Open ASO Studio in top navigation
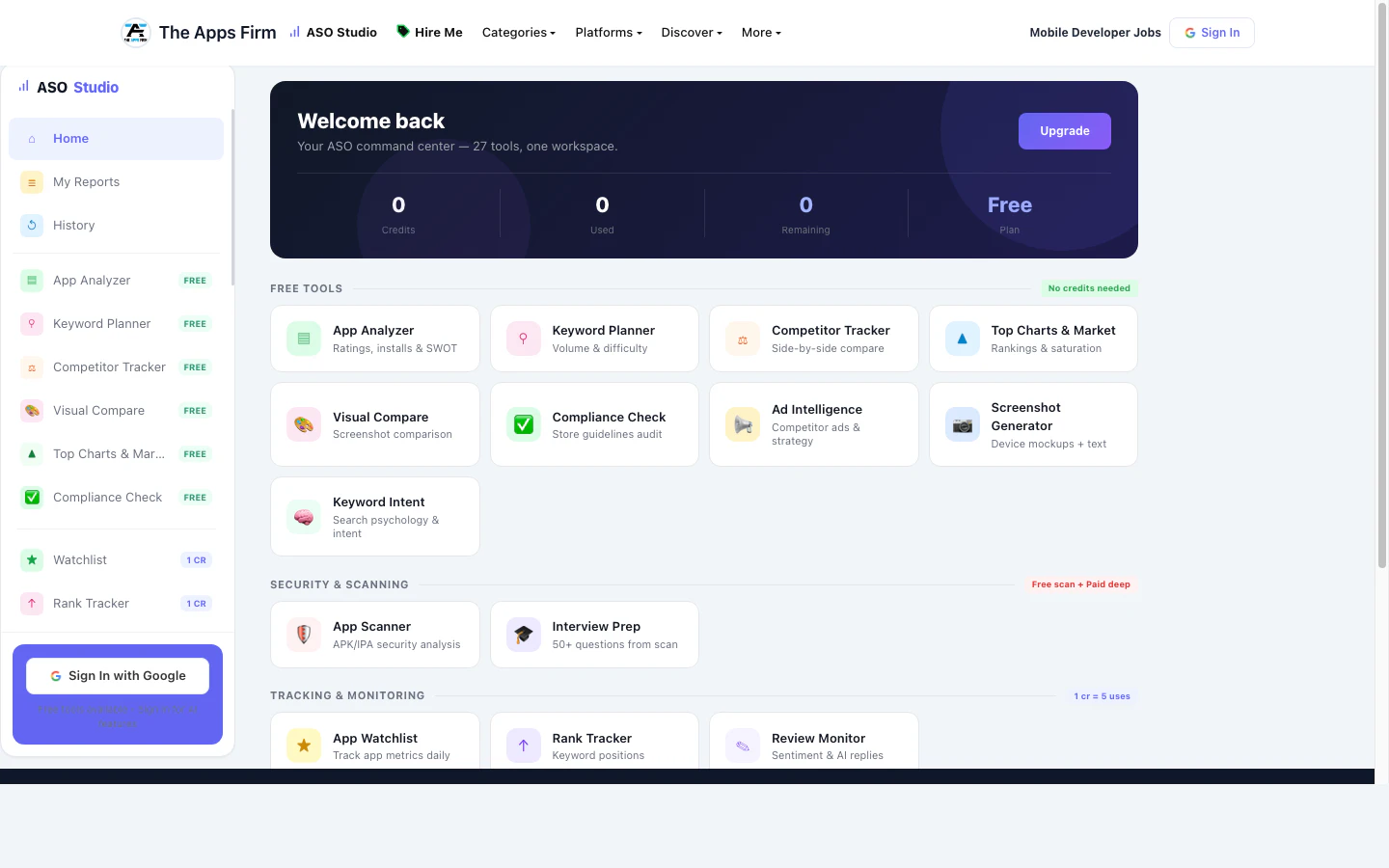Screen dimensions: 1389x868 coord(334,33)
